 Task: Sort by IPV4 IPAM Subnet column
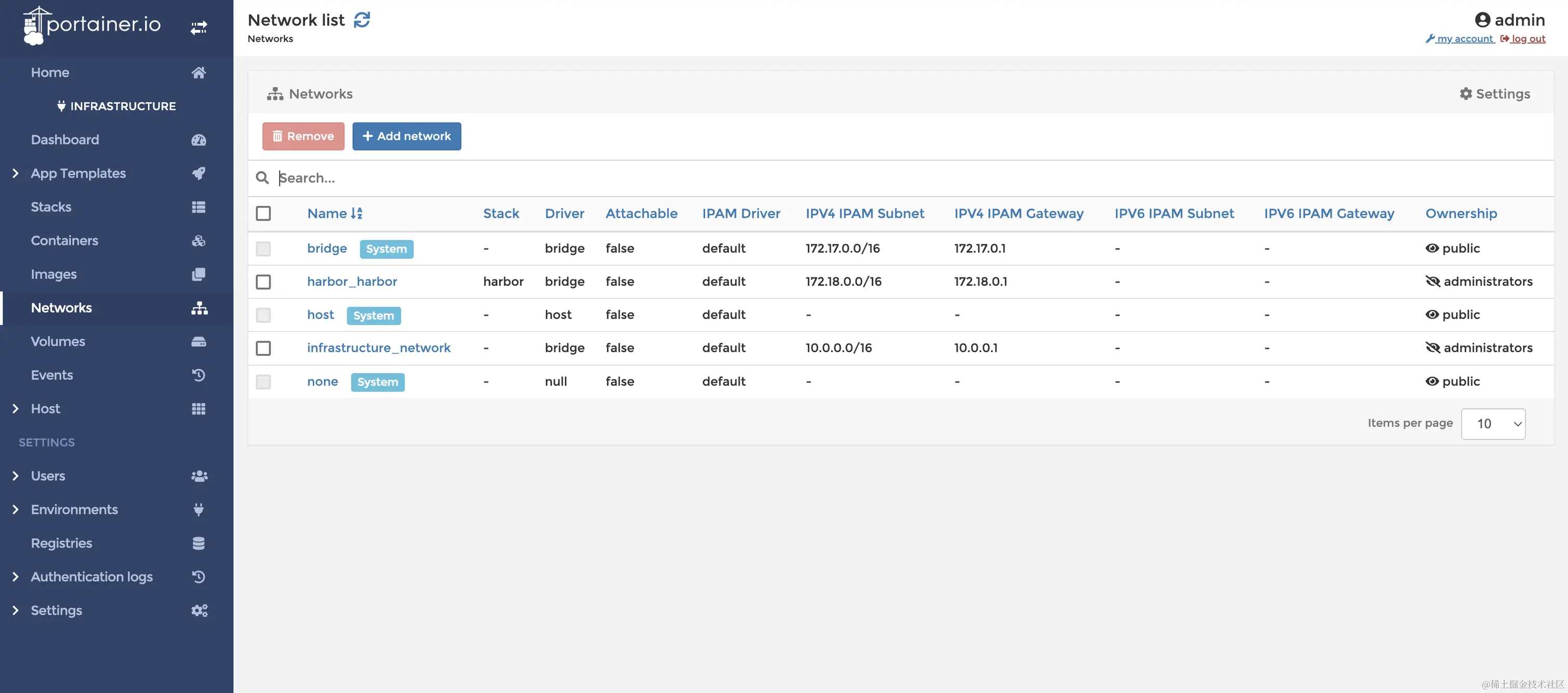tap(864, 214)
